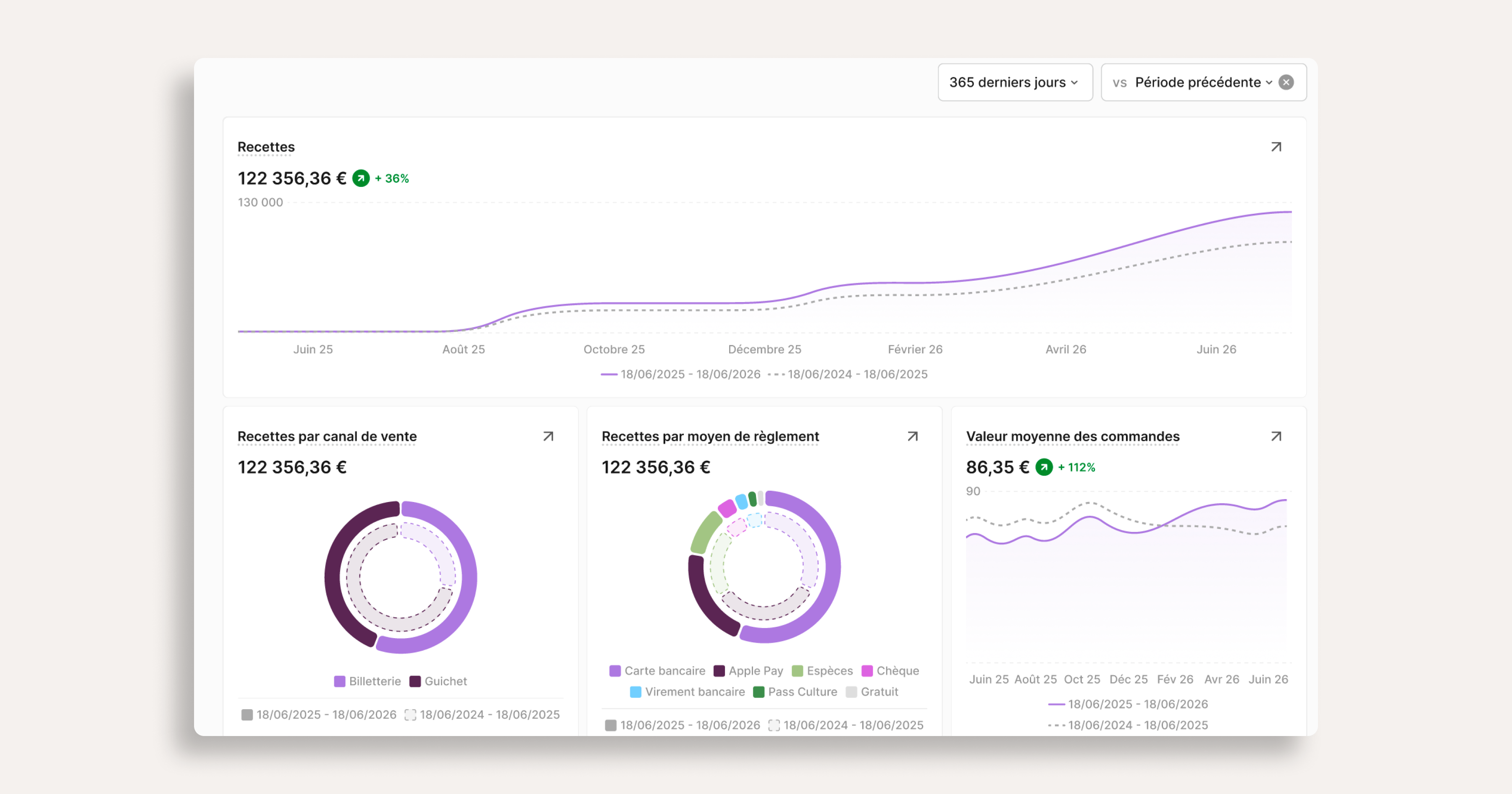
Task: Click Valeur moyenne legend 18/06/2025 - 18/06/2026
Action: (1128, 704)
